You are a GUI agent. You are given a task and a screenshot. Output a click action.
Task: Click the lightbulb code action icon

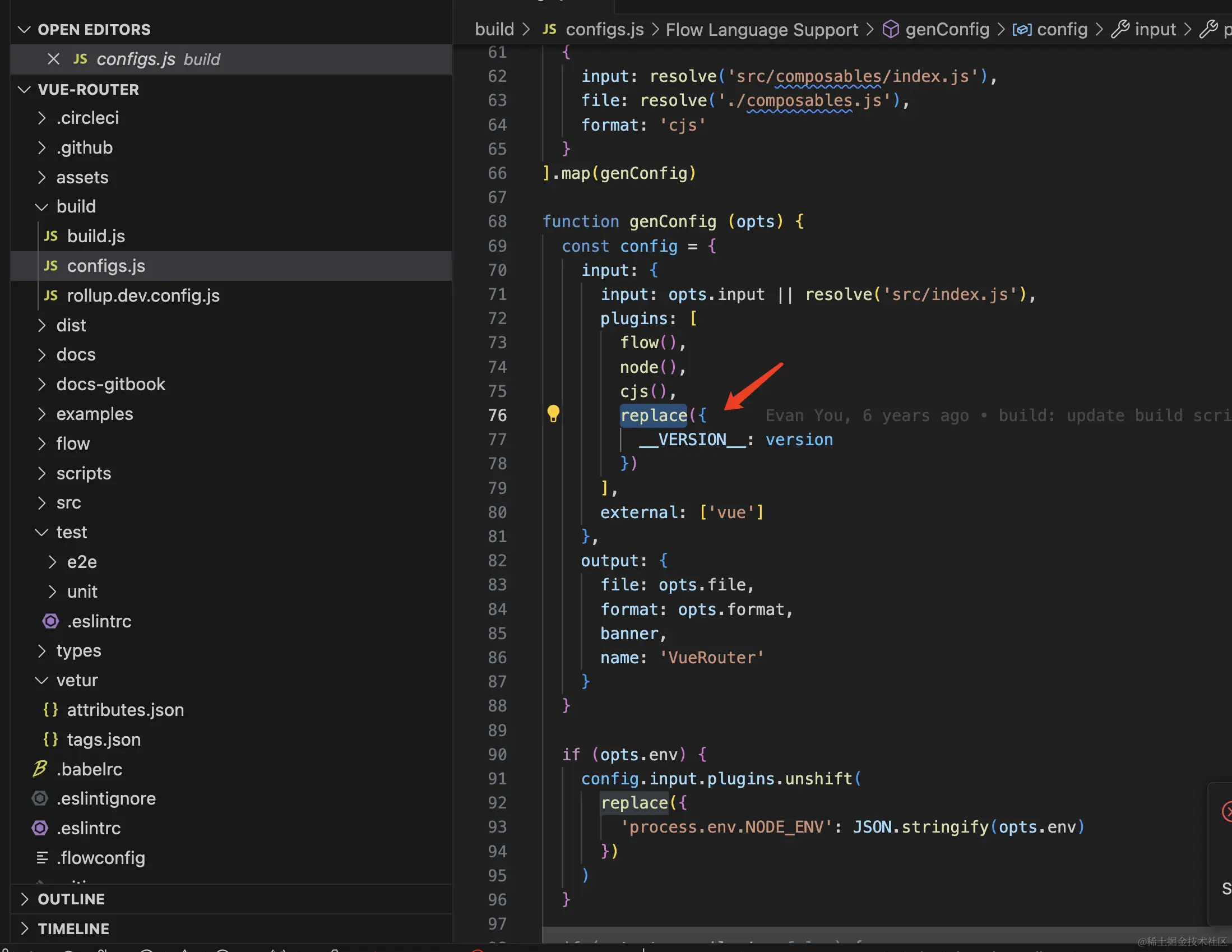point(553,414)
